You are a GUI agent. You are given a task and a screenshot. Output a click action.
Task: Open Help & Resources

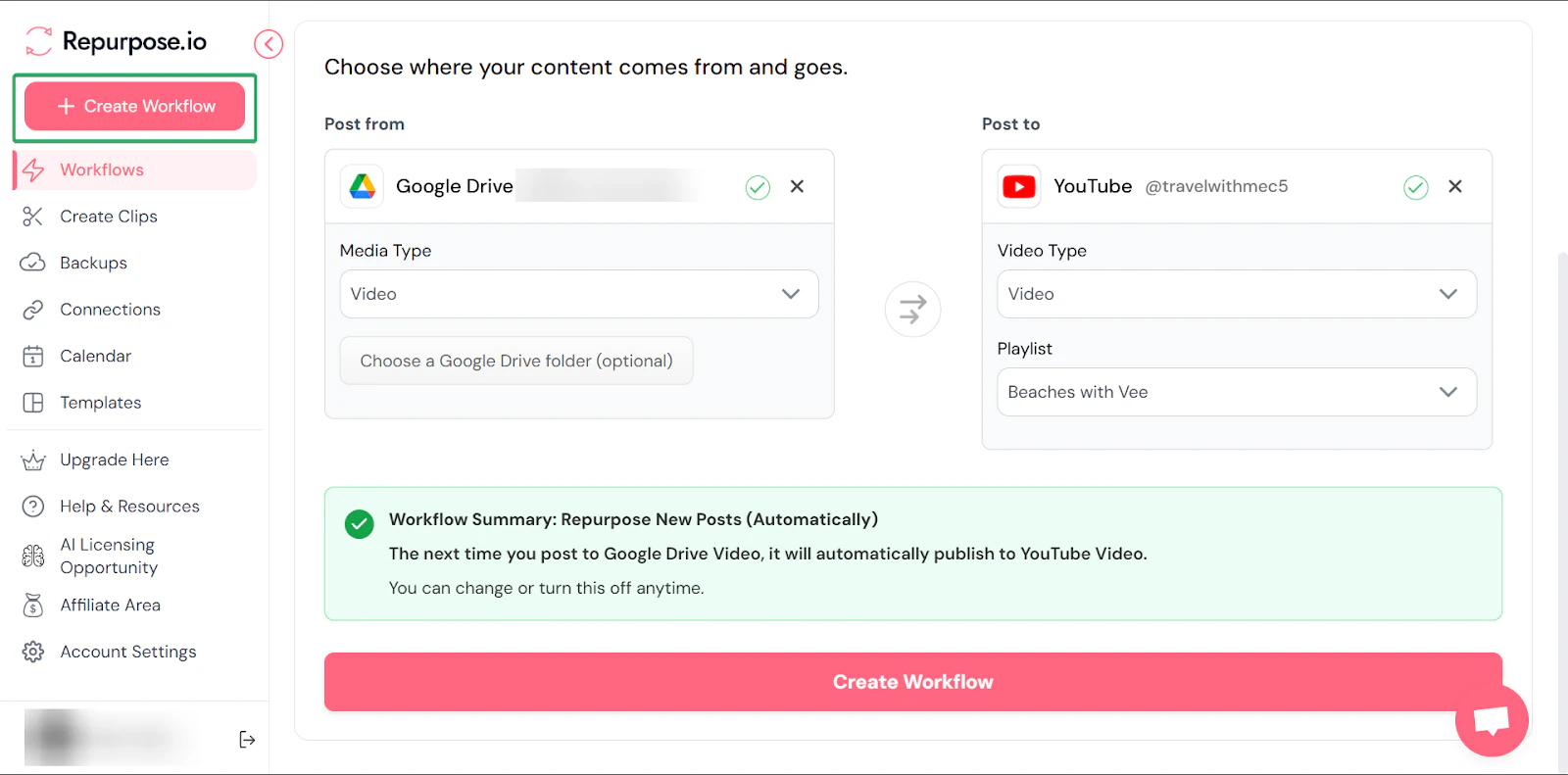coord(129,507)
